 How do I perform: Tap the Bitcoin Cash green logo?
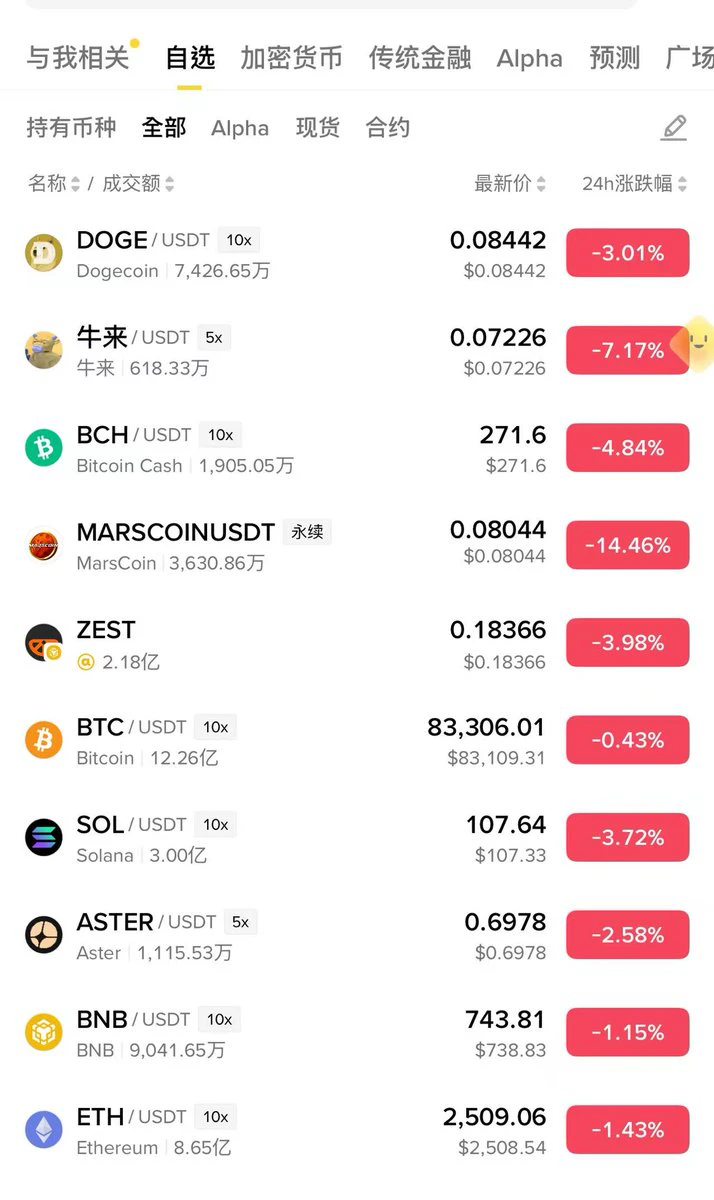44,447
